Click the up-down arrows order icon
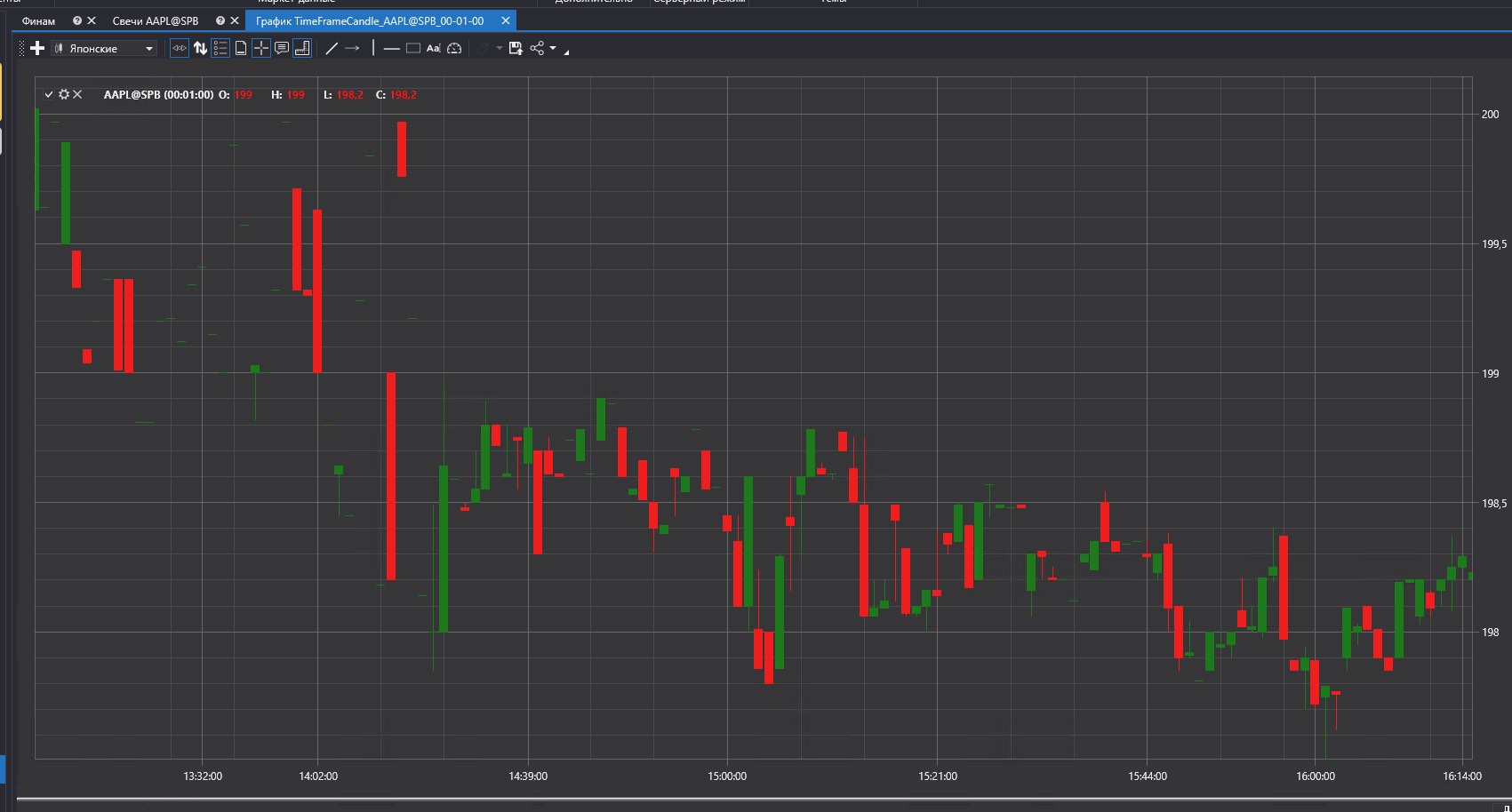Image resolution: width=1512 pixels, height=812 pixels. (200, 48)
